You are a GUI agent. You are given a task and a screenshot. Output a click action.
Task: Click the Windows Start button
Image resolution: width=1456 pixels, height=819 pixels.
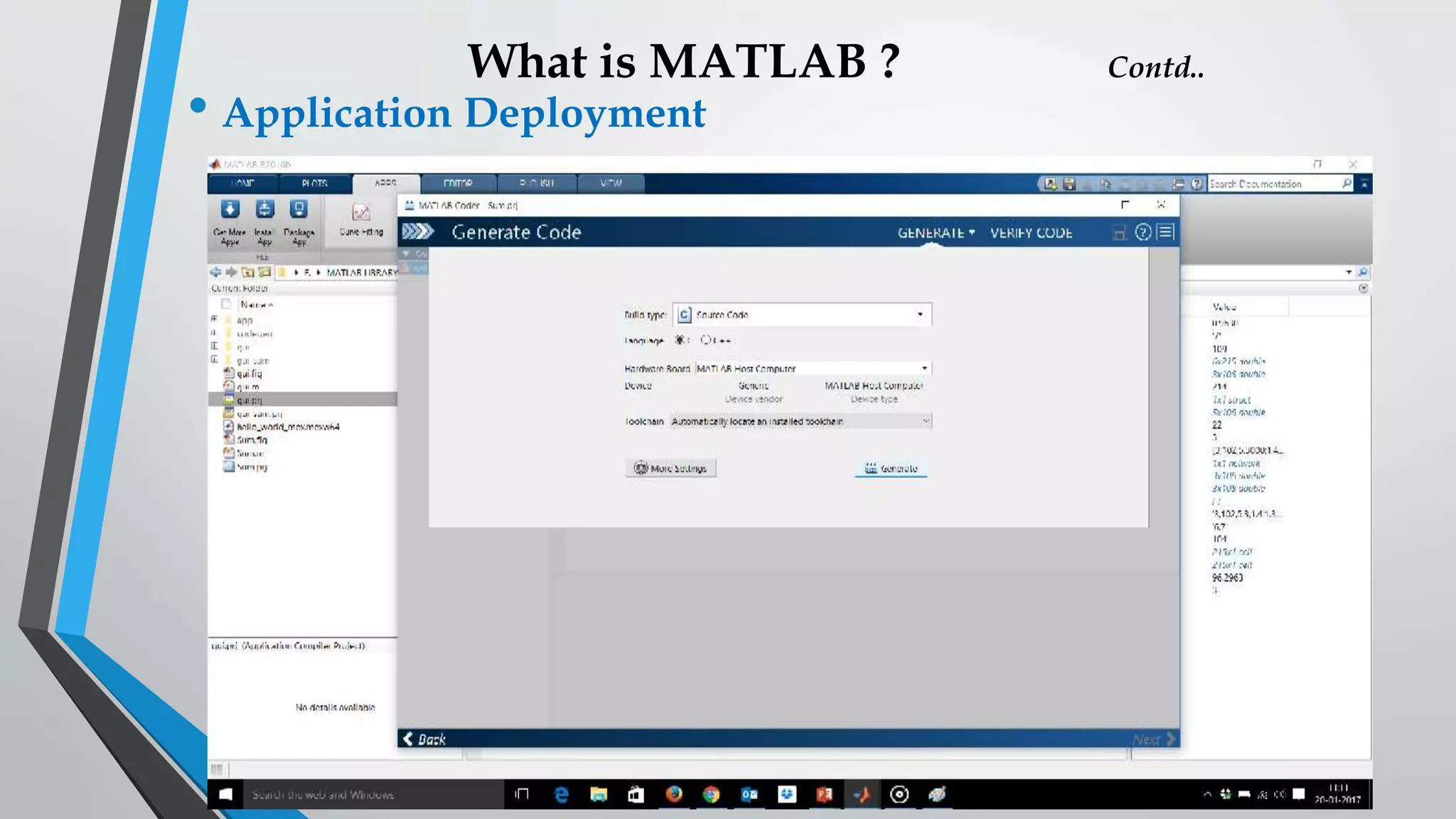[x=225, y=794]
